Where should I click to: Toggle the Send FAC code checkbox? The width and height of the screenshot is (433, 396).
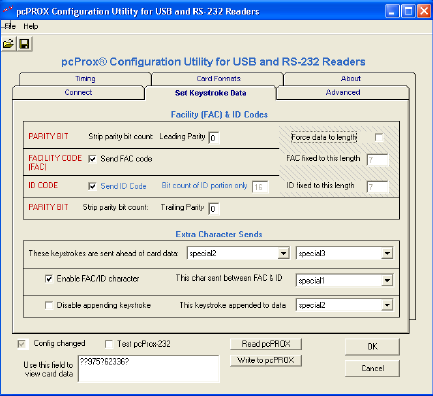click(x=92, y=159)
